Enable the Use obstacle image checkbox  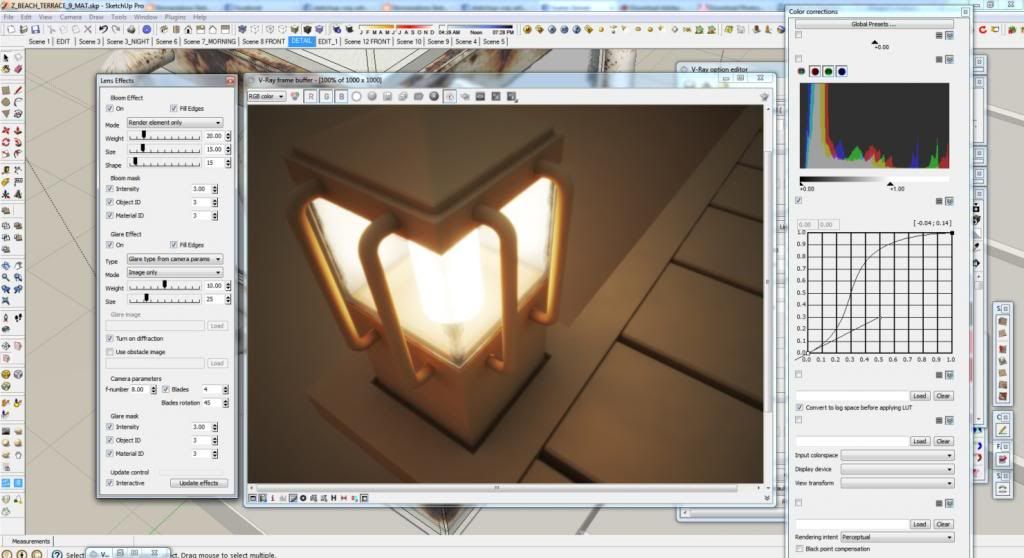click(x=110, y=352)
